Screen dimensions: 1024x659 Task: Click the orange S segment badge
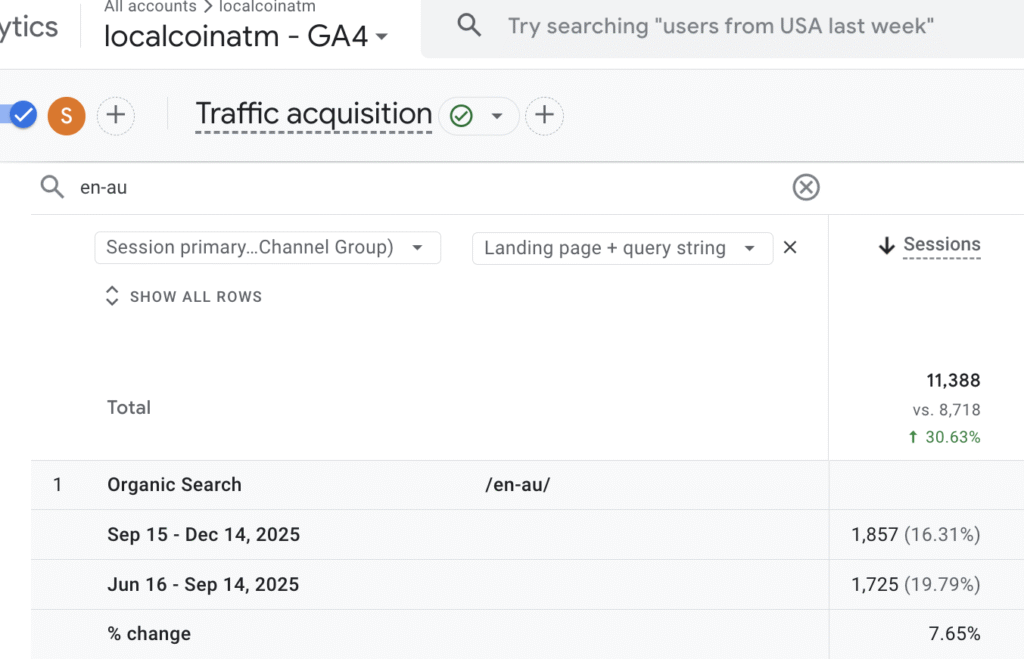[x=67, y=116]
